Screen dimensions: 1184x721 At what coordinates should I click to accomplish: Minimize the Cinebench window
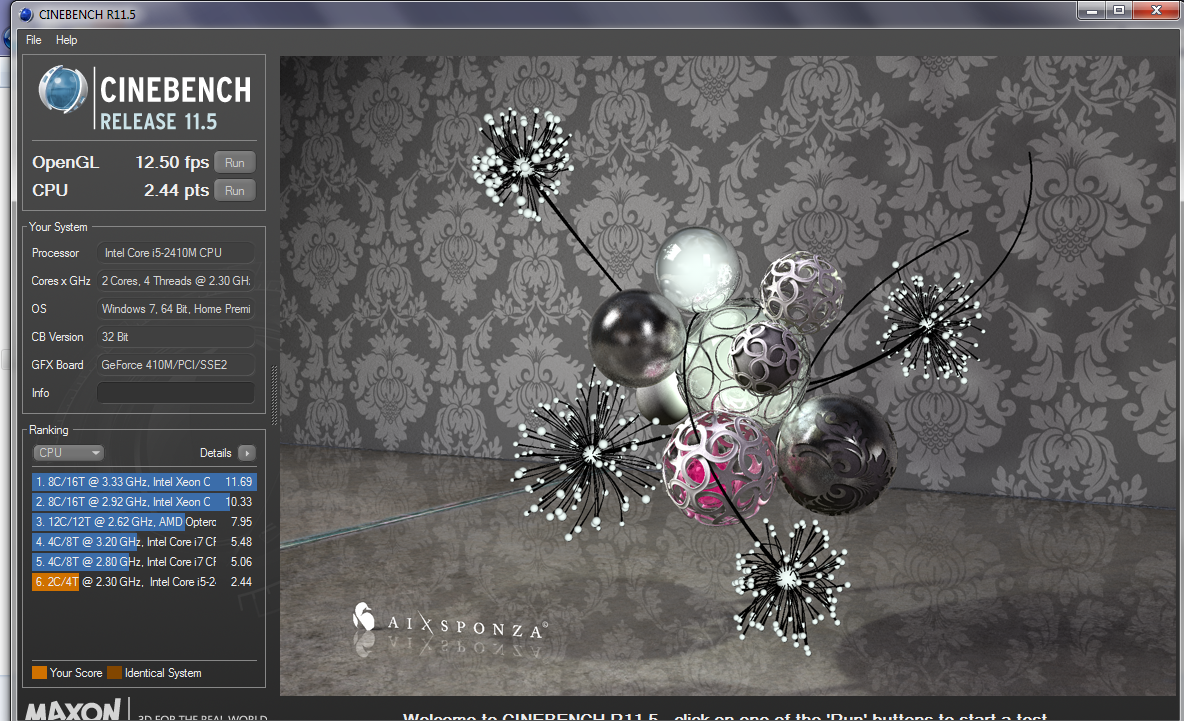point(1092,11)
